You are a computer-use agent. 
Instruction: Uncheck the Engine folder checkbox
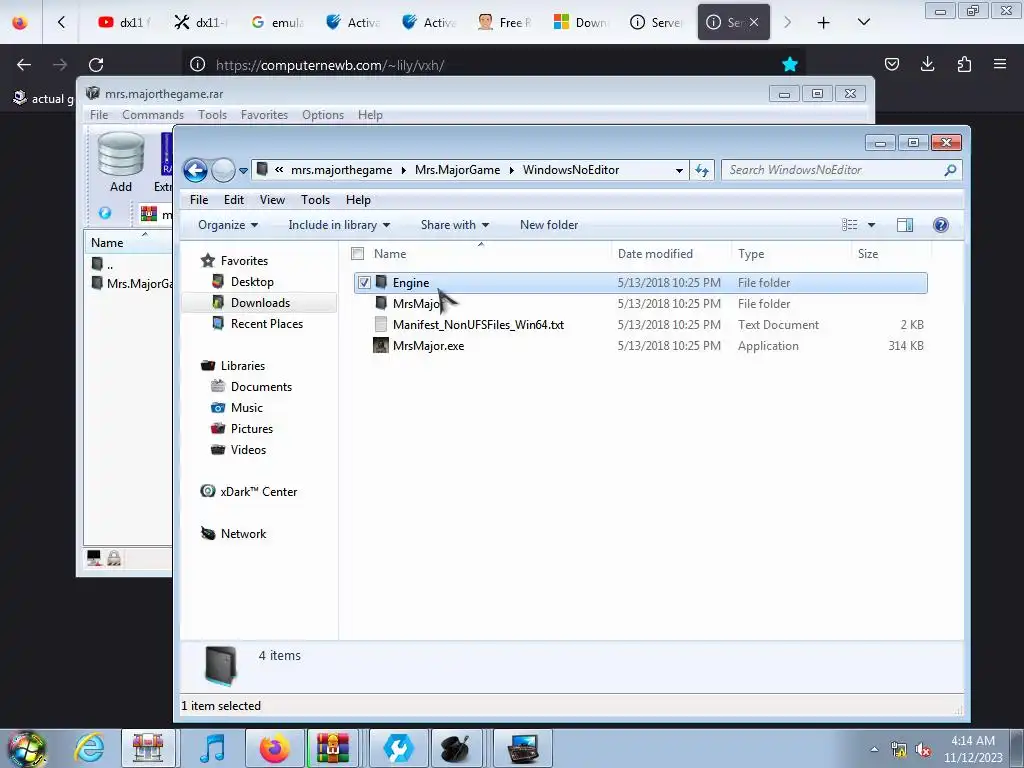point(364,283)
